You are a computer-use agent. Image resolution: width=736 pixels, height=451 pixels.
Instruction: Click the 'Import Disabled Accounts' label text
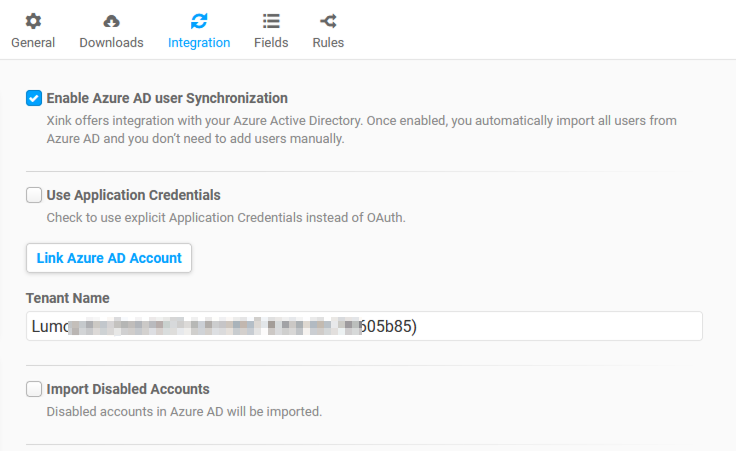click(x=128, y=389)
